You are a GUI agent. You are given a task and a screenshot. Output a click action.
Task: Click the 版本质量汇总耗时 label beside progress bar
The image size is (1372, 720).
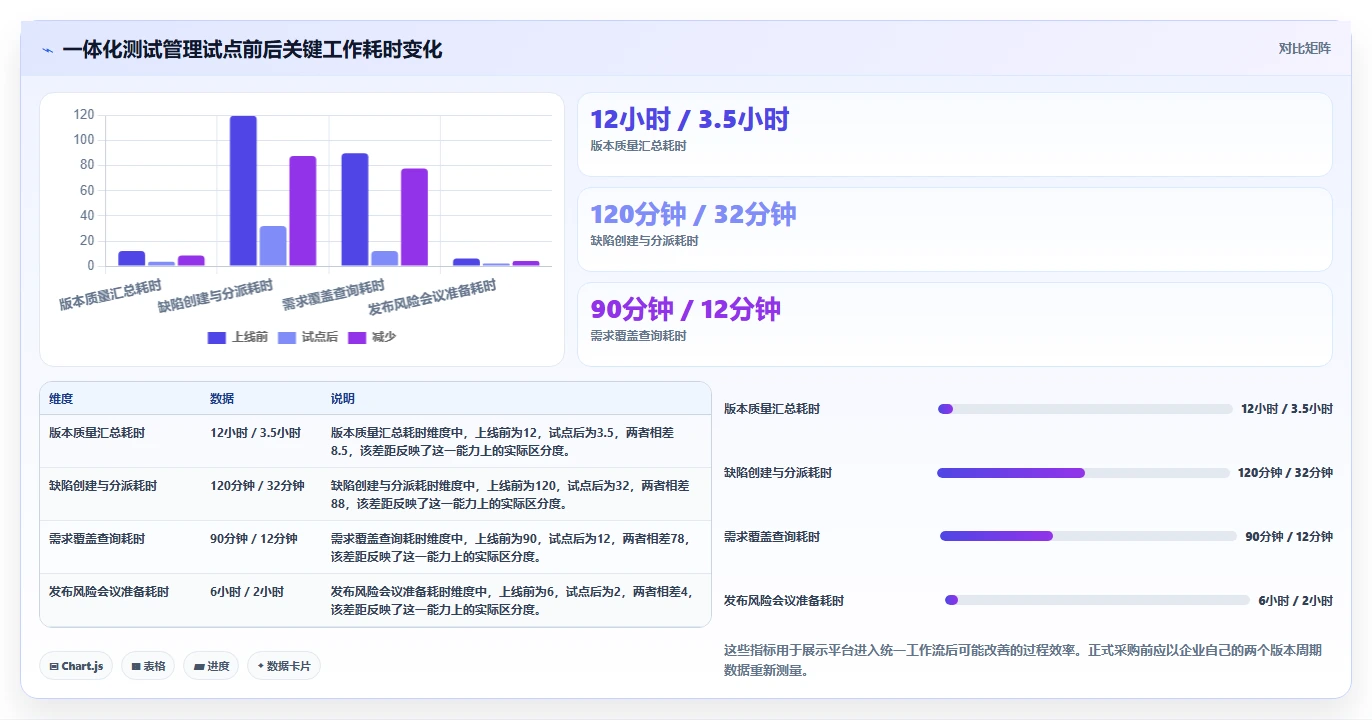pos(772,409)
